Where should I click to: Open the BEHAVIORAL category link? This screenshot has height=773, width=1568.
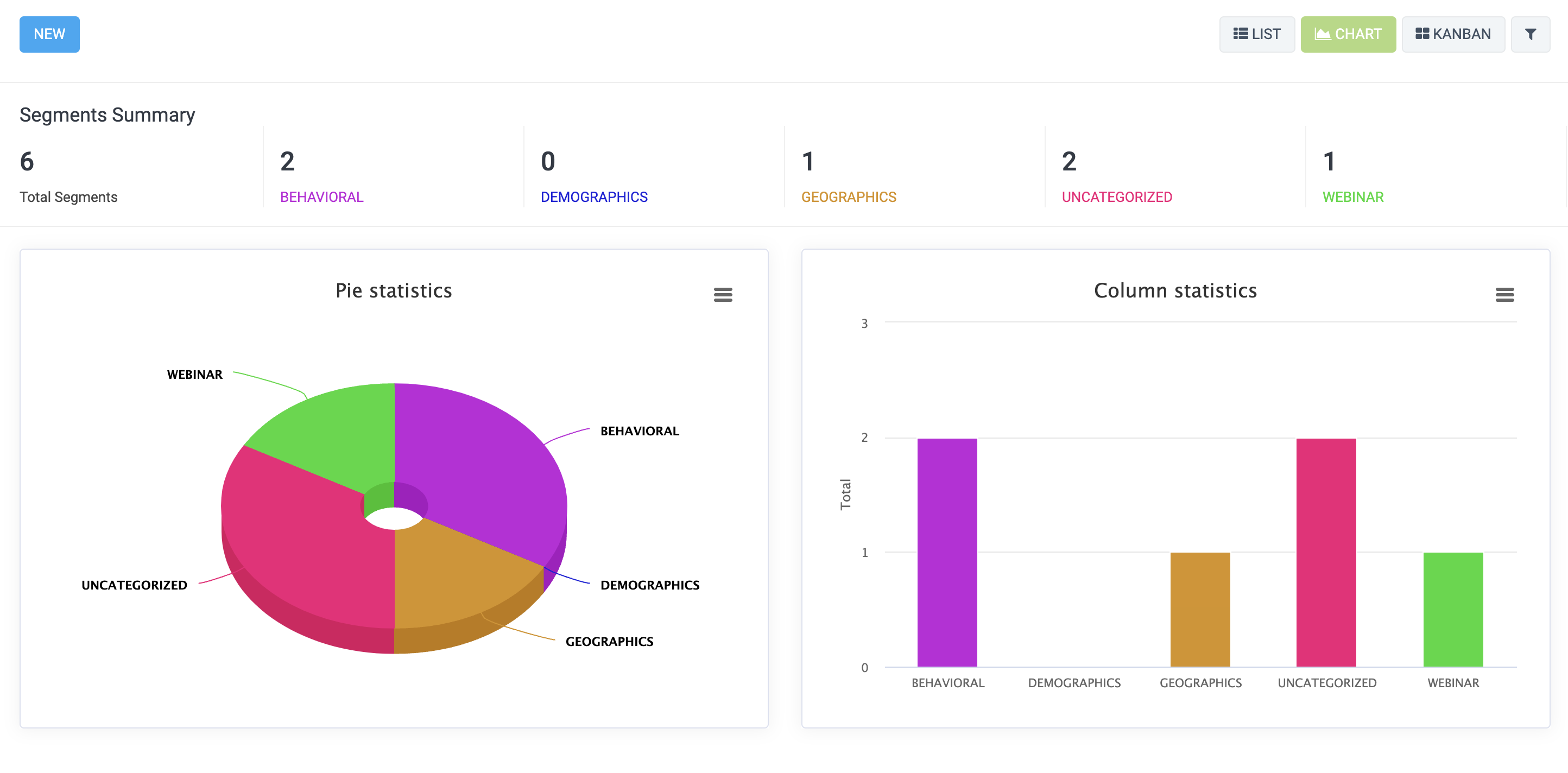321,197
